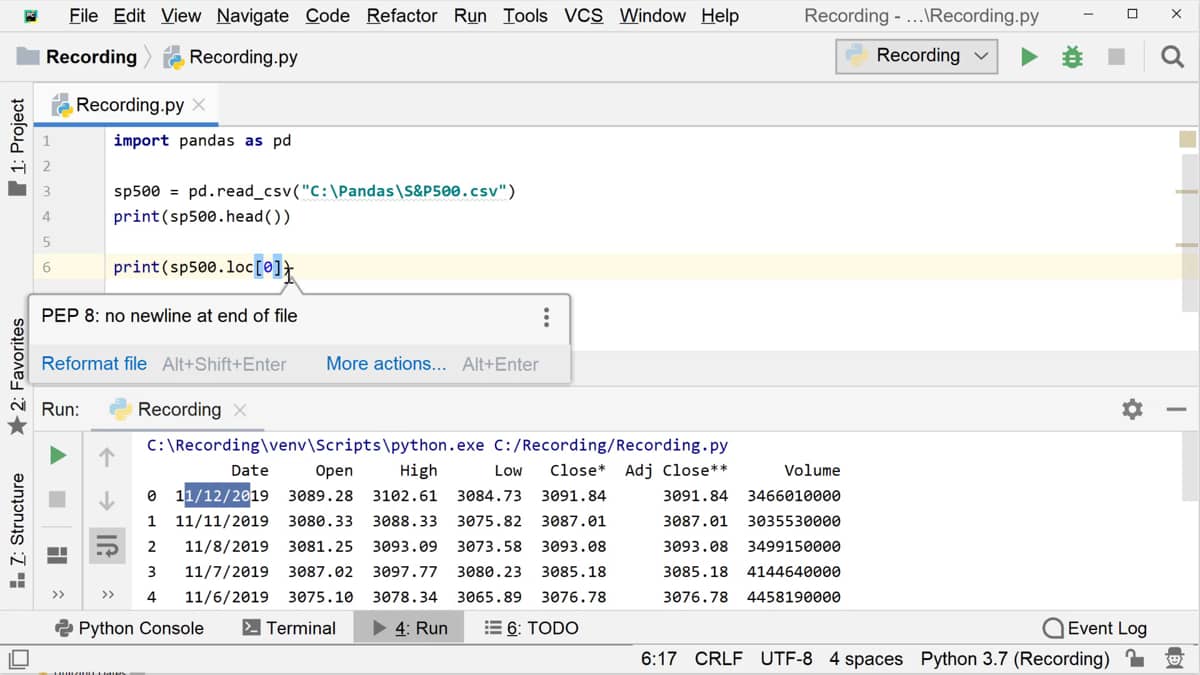Toggle tool window bars icon at bottom-left corner
Image resolution: width=1200 pixels, height=675 pixels.
(18, 658)
